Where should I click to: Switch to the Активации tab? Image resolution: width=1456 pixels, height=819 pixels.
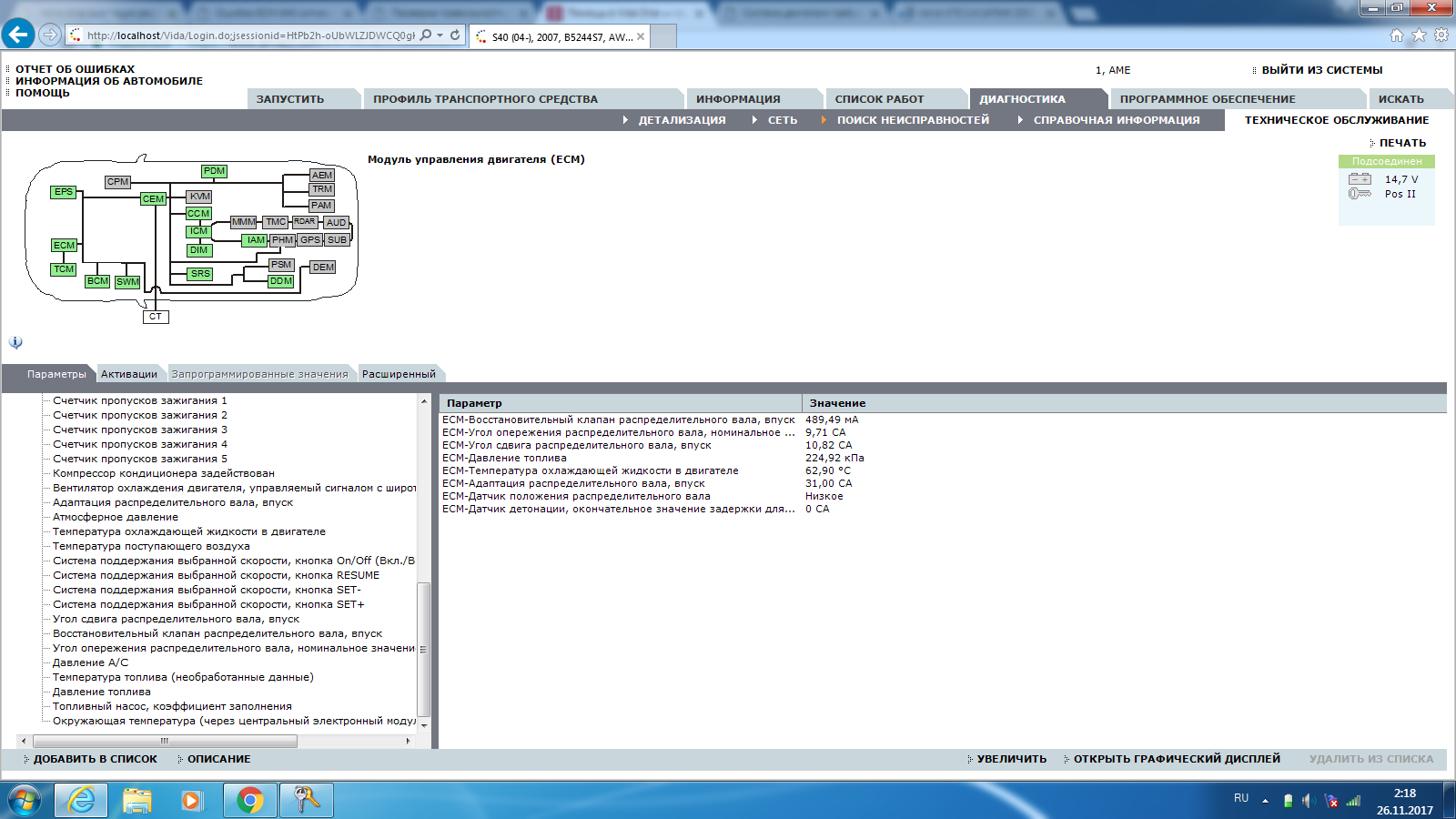128,374
